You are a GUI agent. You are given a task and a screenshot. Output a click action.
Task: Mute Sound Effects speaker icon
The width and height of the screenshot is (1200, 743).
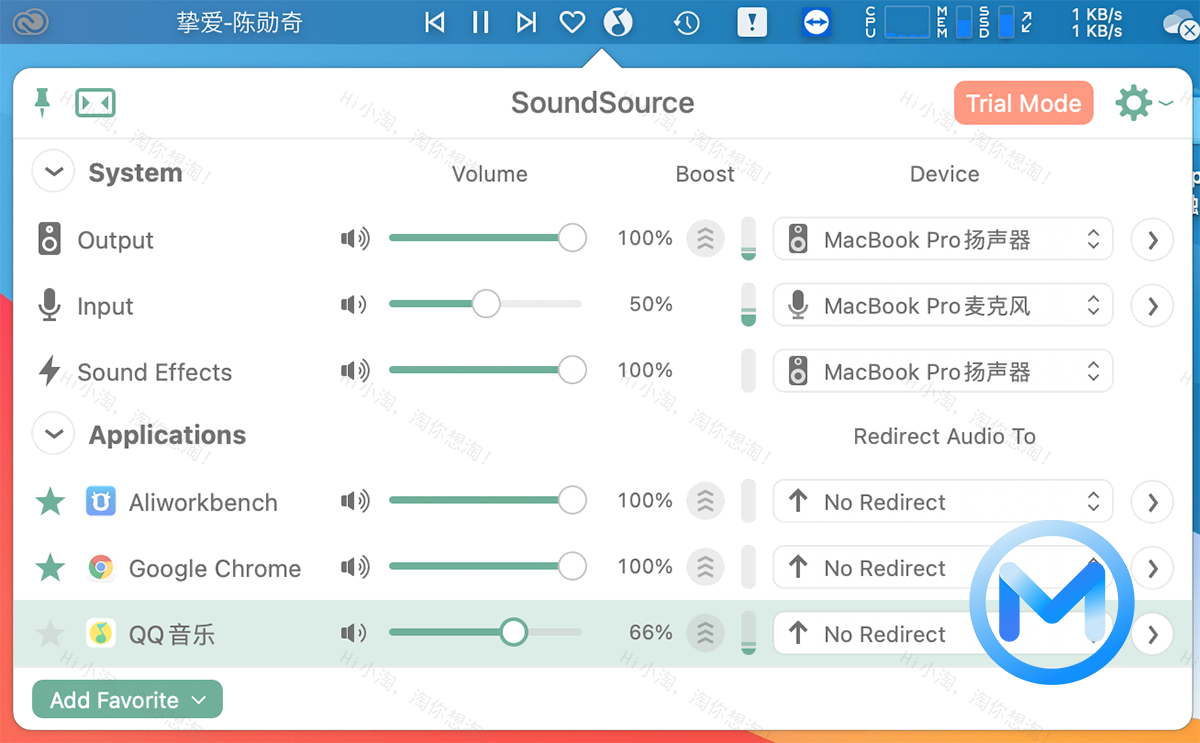tap(355, 370)
